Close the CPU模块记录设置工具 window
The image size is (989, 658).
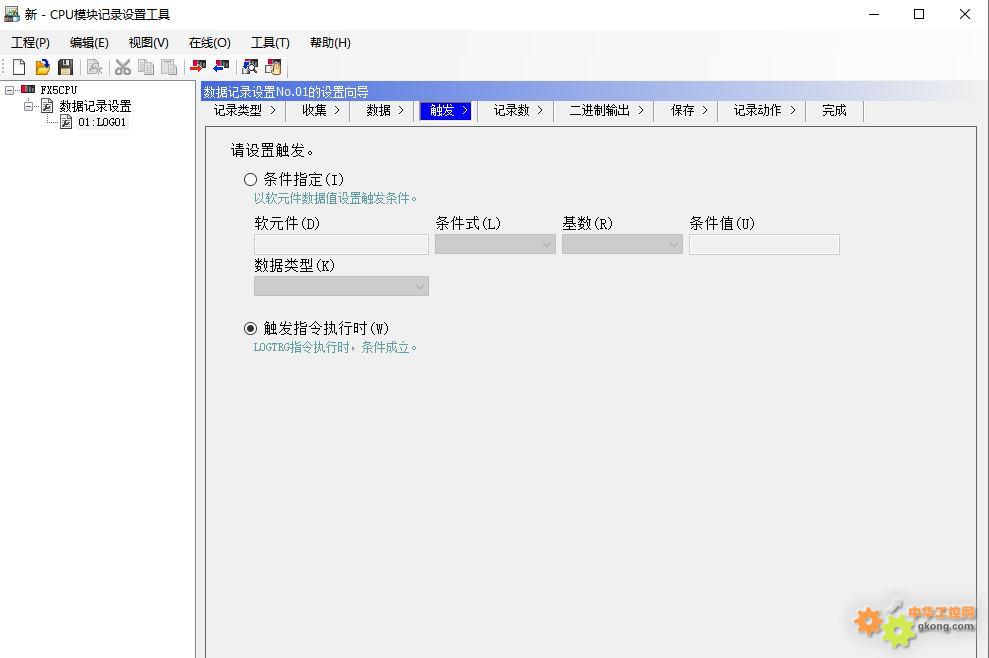[x=964, y=14]
